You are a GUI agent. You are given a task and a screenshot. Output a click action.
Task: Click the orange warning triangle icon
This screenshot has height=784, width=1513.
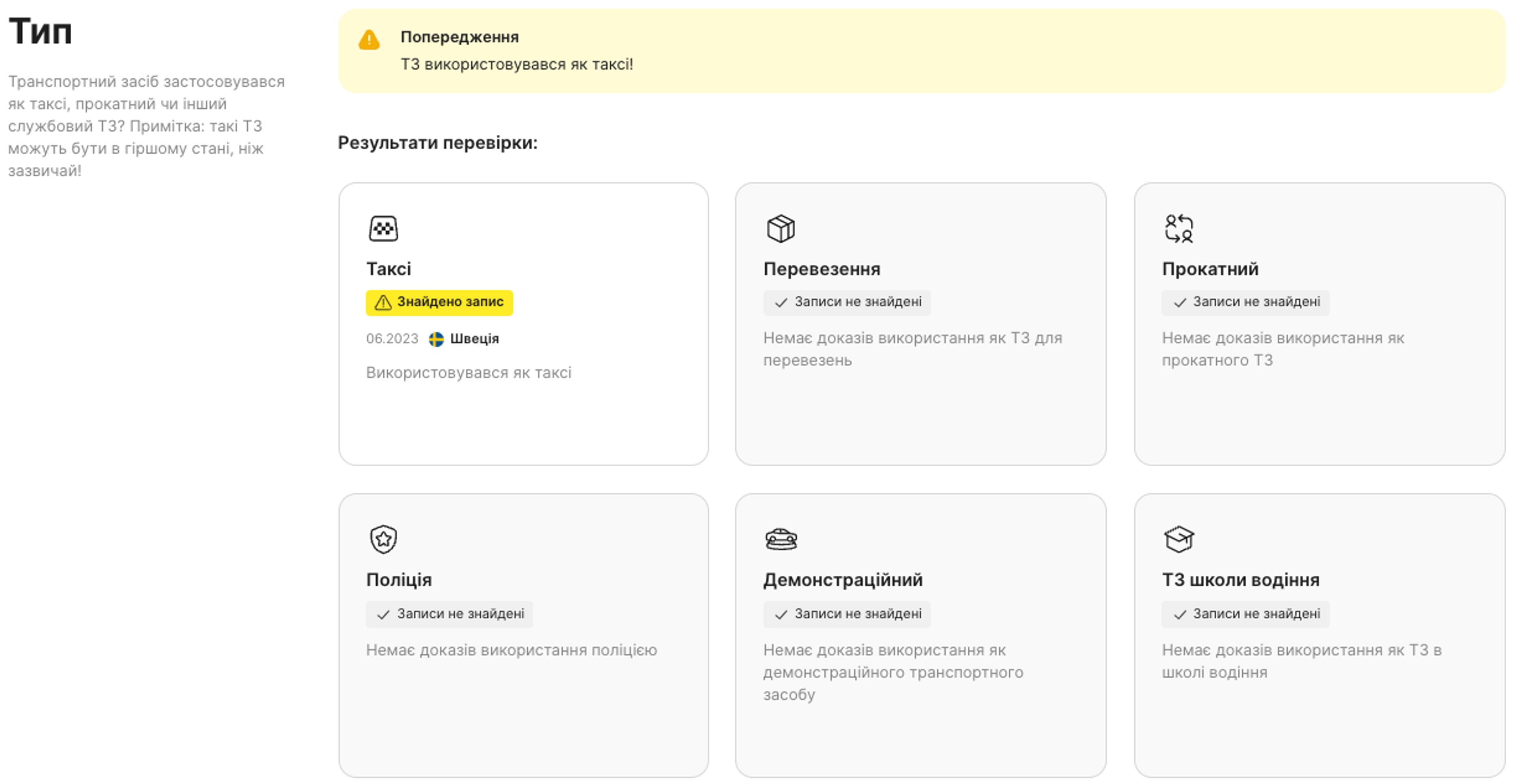(x=369, y=40)
